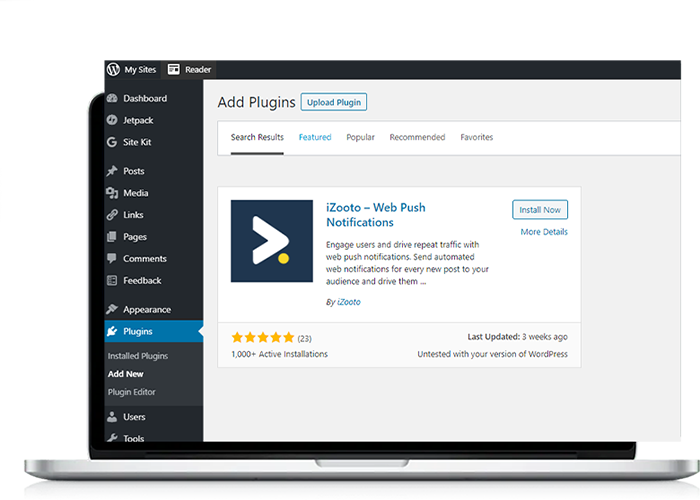Screen dimensions: 700x500
Task: Click the Tools wrench icon
Action: click(x=112, y=438)
